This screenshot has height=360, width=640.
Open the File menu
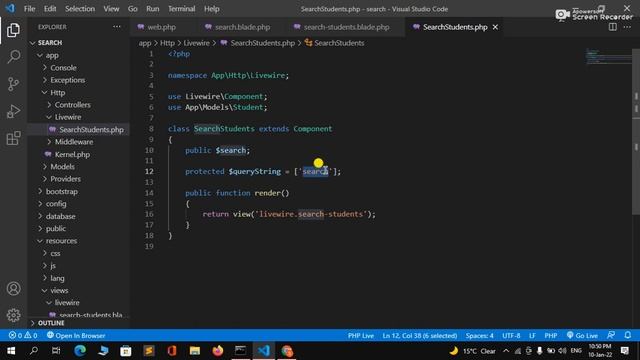click(29, 9)
